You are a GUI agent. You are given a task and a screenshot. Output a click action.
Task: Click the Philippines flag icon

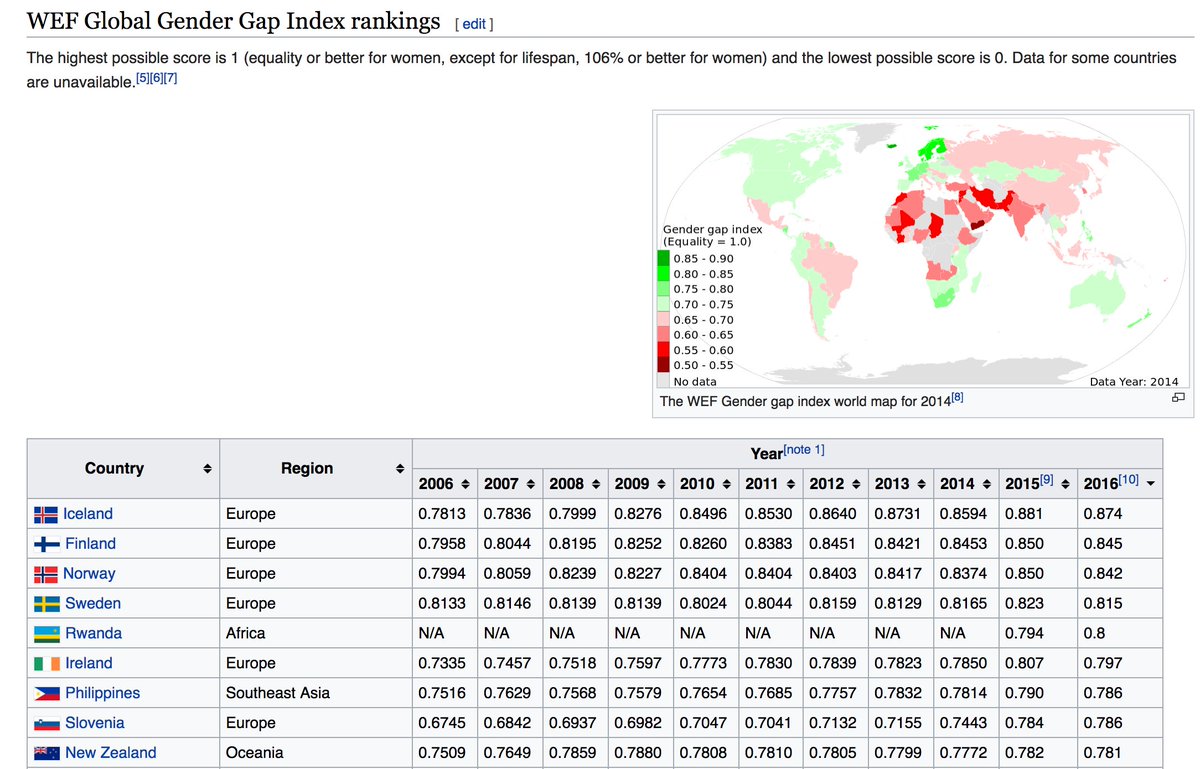pos(46,694)
